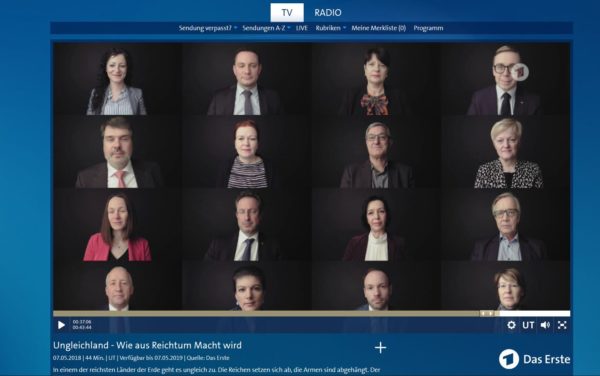
Task: Open the Rubriken dropdown menu
Action: [x=331, y=28]
